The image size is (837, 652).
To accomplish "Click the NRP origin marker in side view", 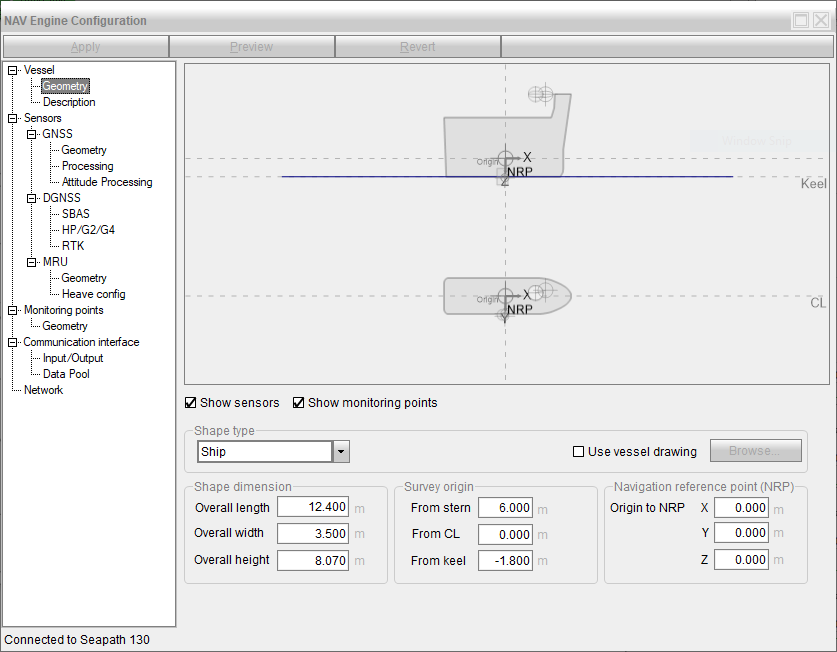I will pyautogui.click(x=506, y=158).
